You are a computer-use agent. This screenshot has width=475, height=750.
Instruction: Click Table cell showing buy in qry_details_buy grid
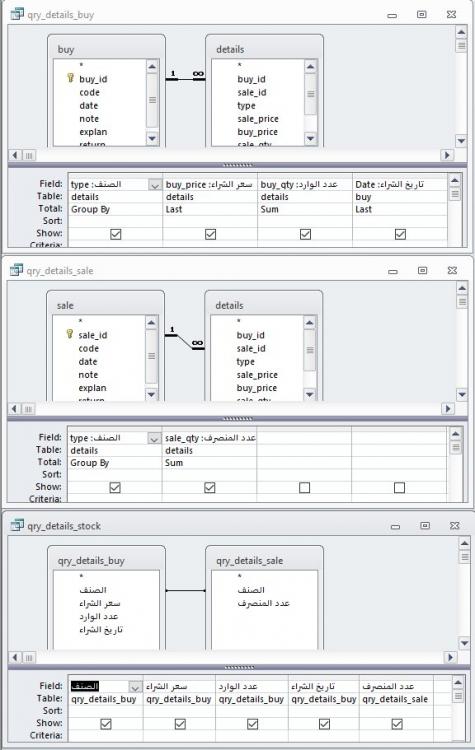click(399, 197)
